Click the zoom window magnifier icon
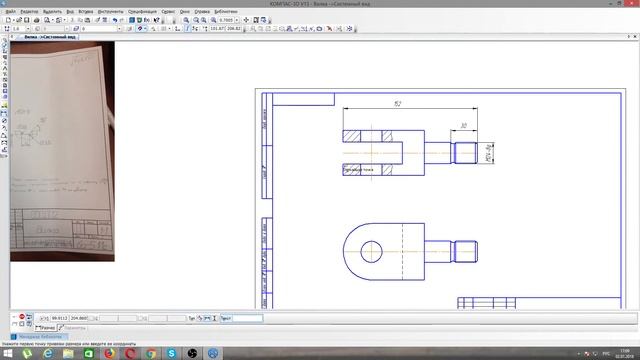640x360 pixels. (x=186, y=20)
